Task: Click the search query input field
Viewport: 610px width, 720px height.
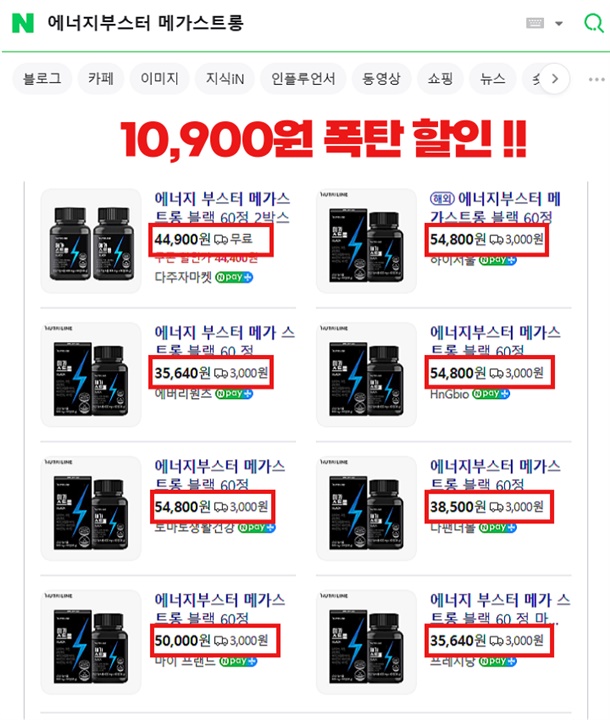Action: (x=280, y=23)
